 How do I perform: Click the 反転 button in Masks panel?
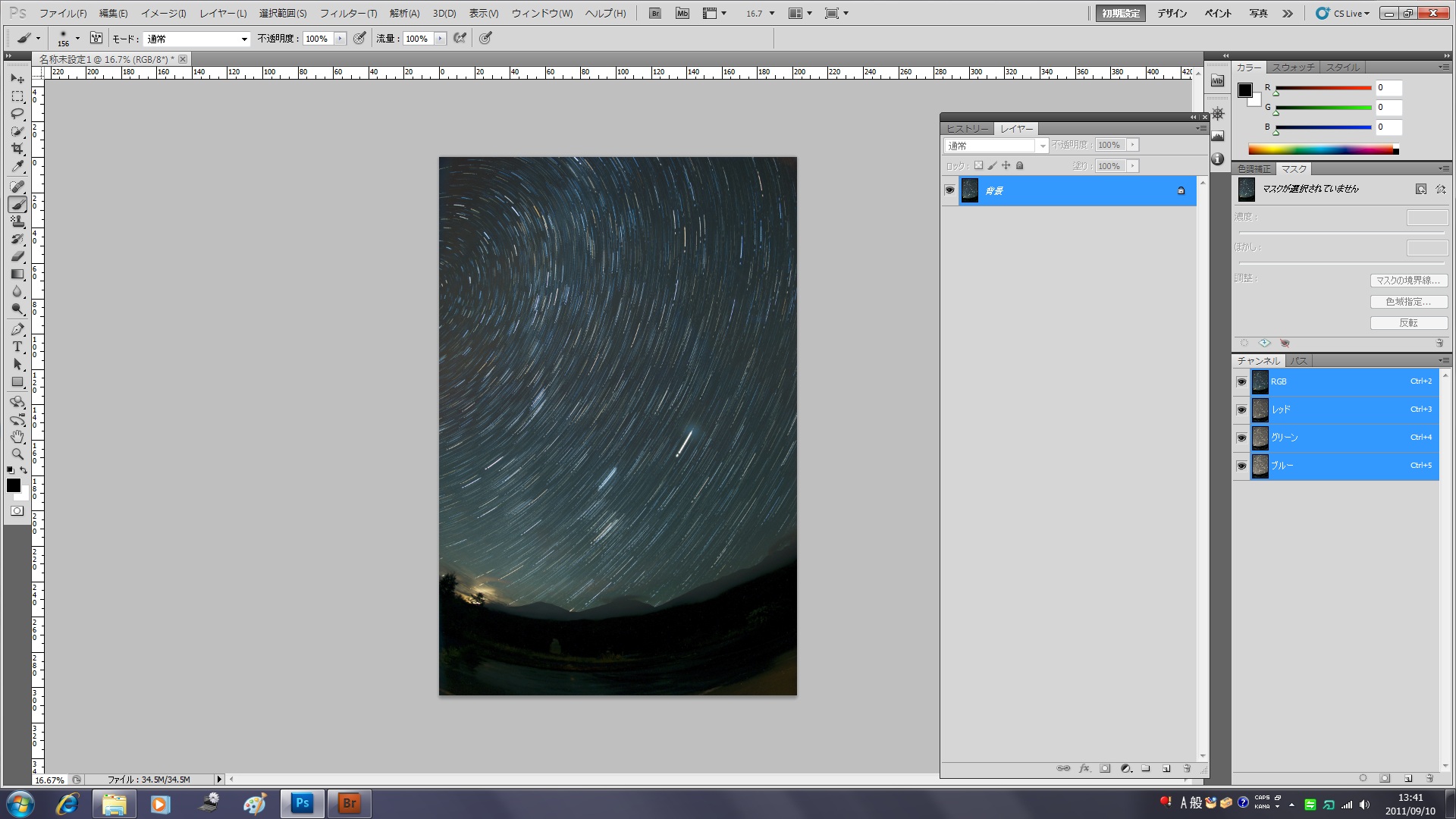pos(1408,323)
